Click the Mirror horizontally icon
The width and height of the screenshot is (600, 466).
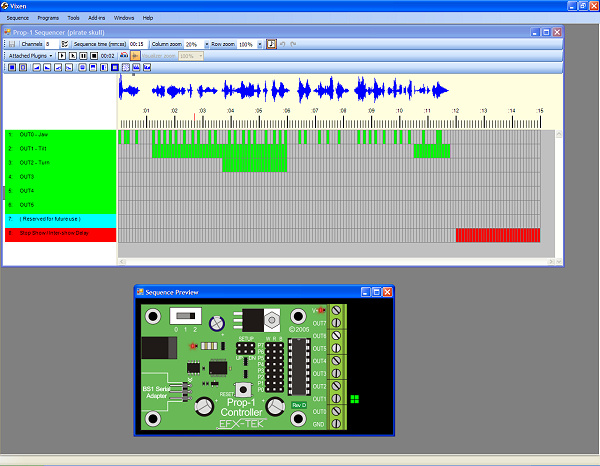(104, 68)
